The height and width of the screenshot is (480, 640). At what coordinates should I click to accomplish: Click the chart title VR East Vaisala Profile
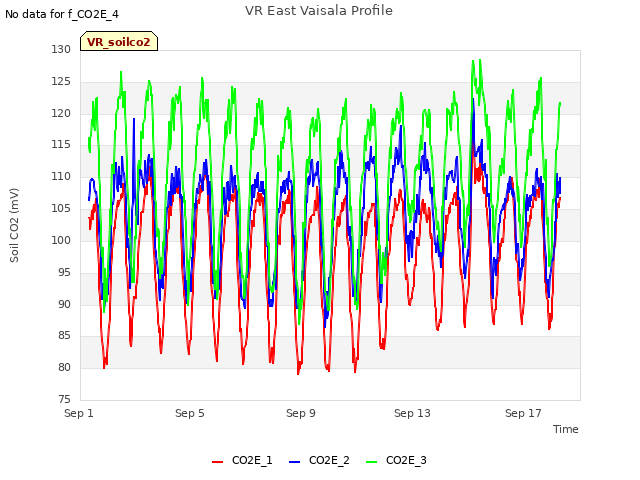(x=319, y=11)
